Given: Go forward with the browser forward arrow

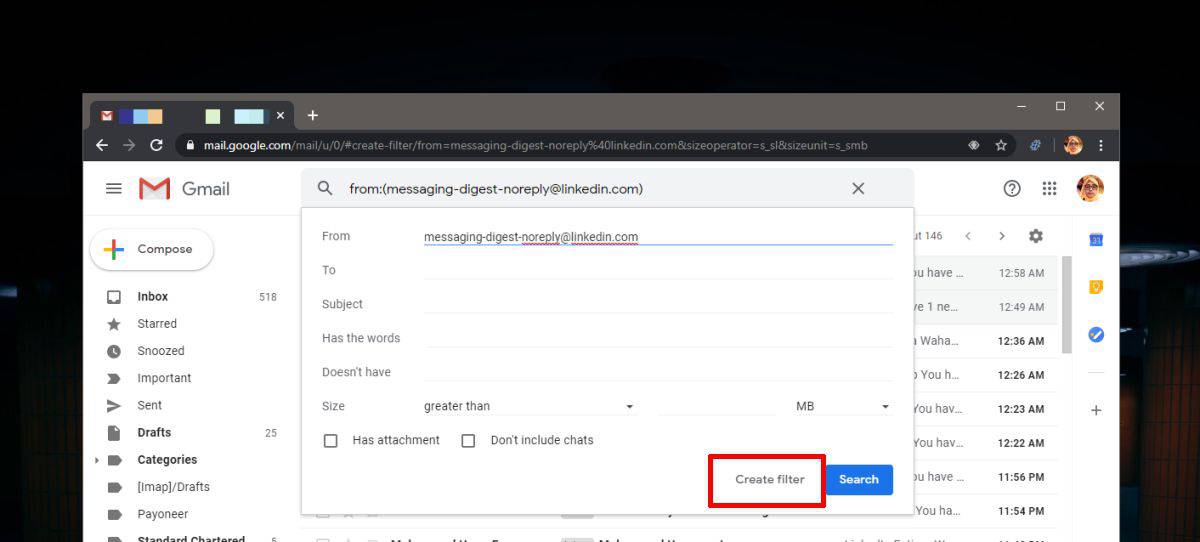Looking at the screenshot, I should coord(129,145).
